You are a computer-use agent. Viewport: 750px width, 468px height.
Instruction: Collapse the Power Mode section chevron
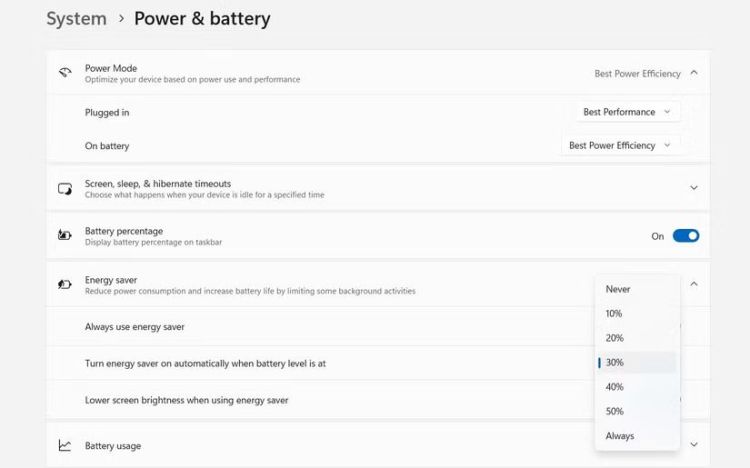click(x=694, y=73)
